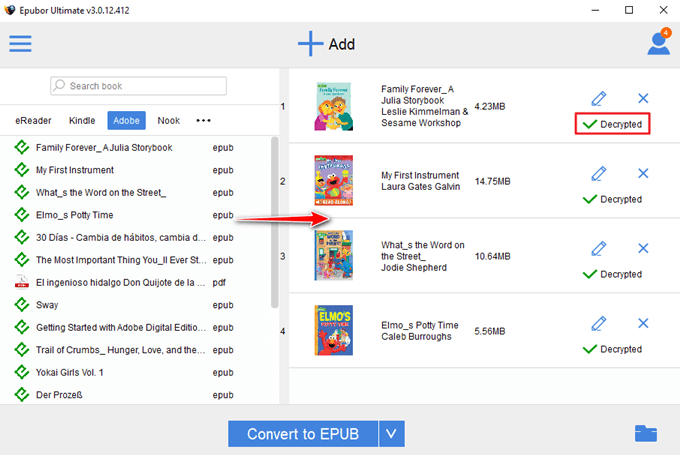Screen dimensions: 680x455
Task: Click the pdf format label of Don Quijote
Action: tap(219, 283)
